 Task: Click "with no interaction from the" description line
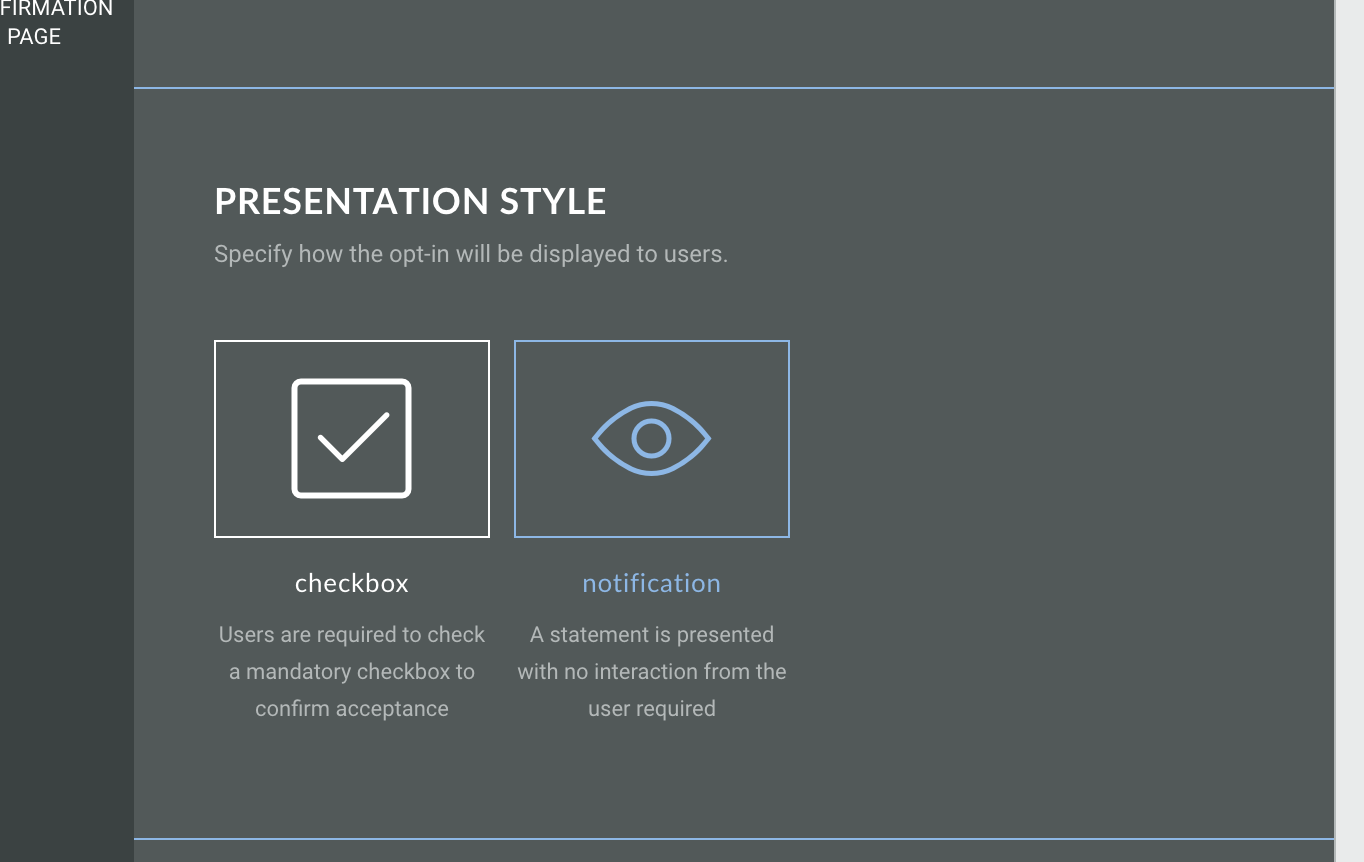pos(651,672)
